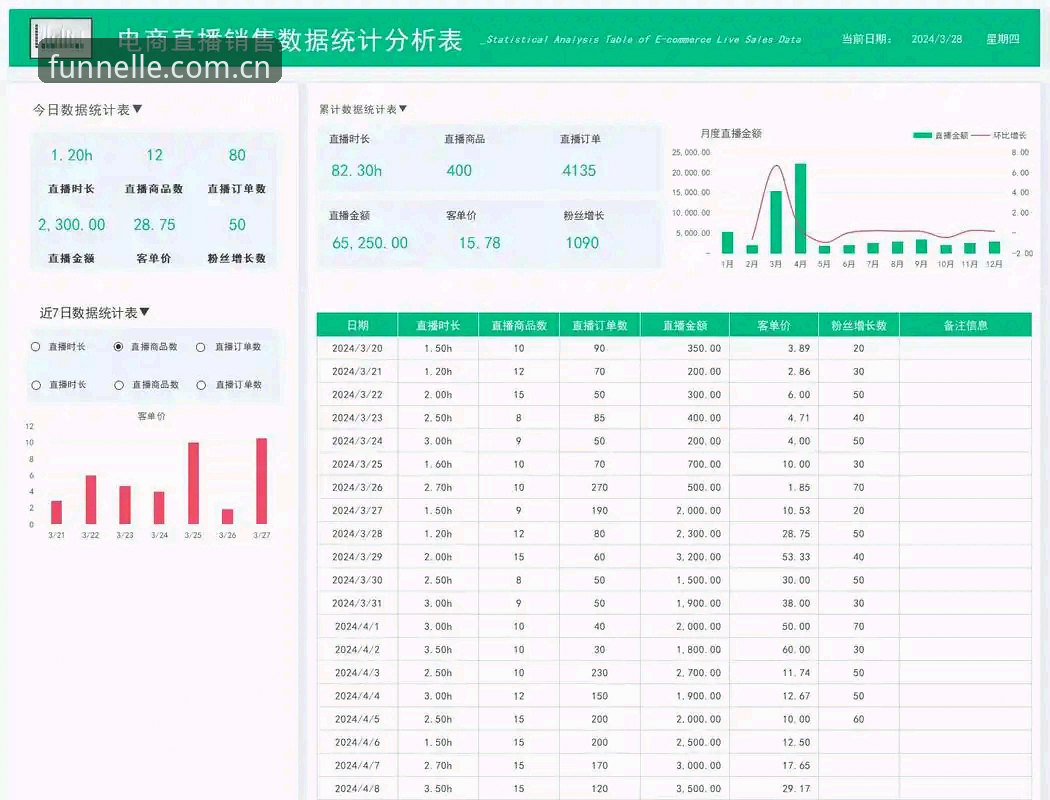Click the cumulative 15.78 客单价 value
Viewport: 1050px width, 800px height.
coord(479,243)
